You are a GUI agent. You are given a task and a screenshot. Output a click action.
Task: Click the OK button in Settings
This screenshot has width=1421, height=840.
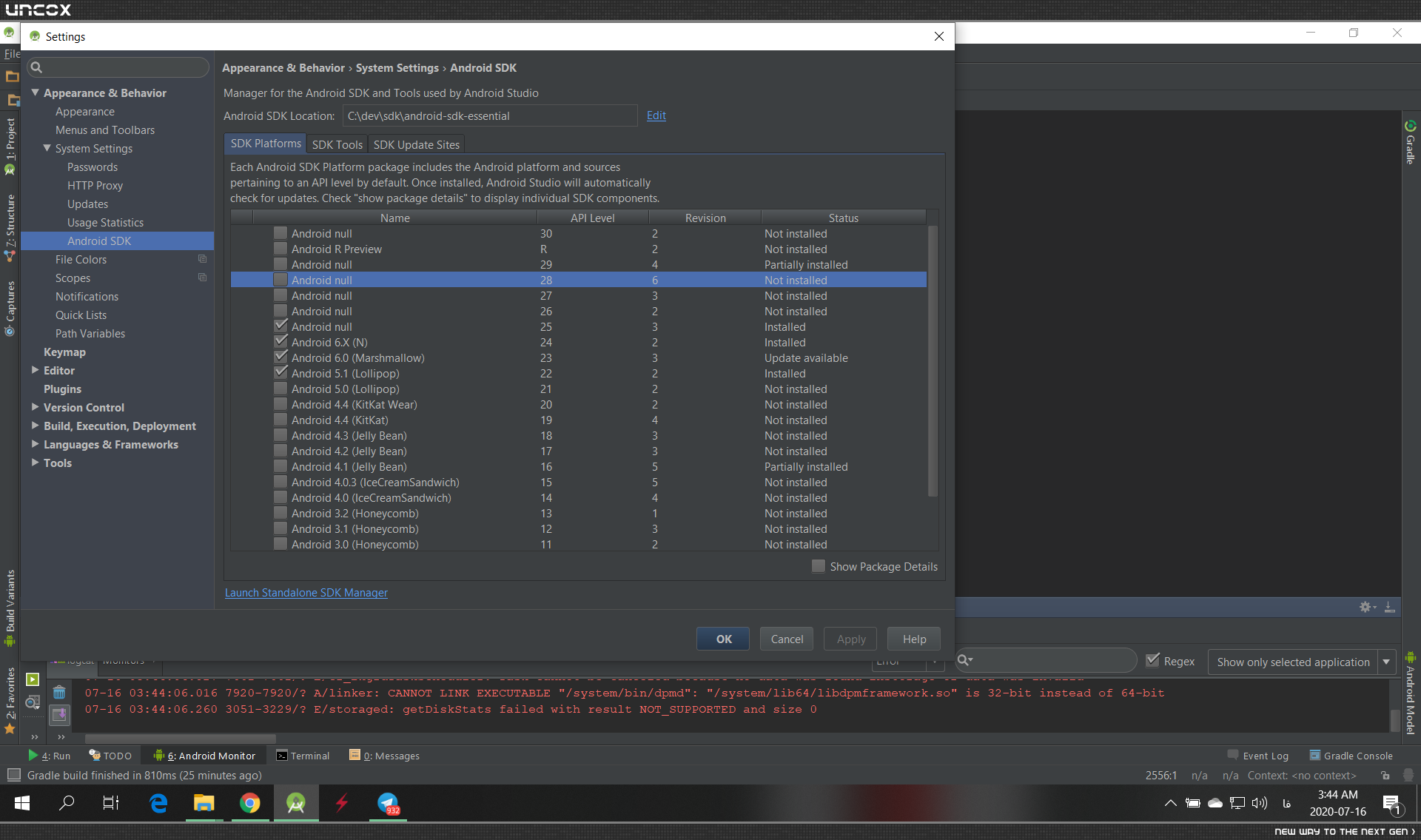pyautogui.click(x=723, y=639)
